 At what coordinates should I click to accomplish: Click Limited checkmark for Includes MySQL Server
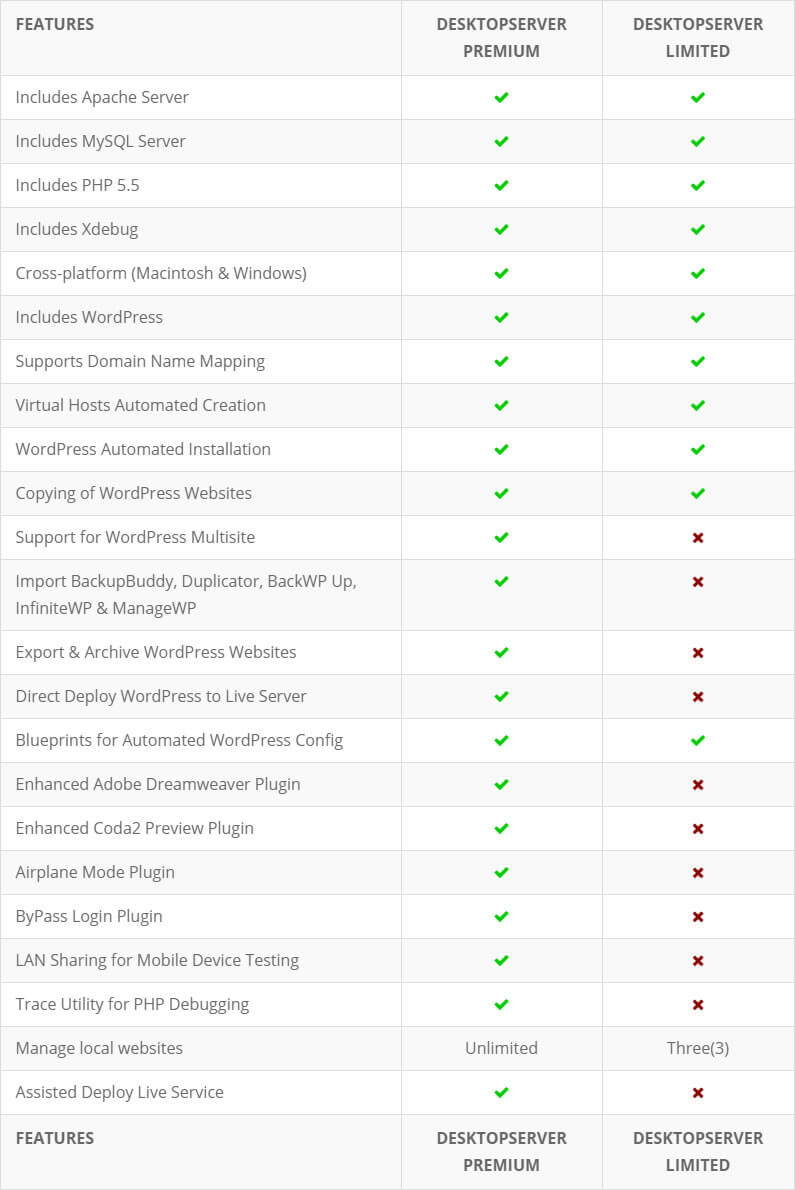[x=698, y=141]
